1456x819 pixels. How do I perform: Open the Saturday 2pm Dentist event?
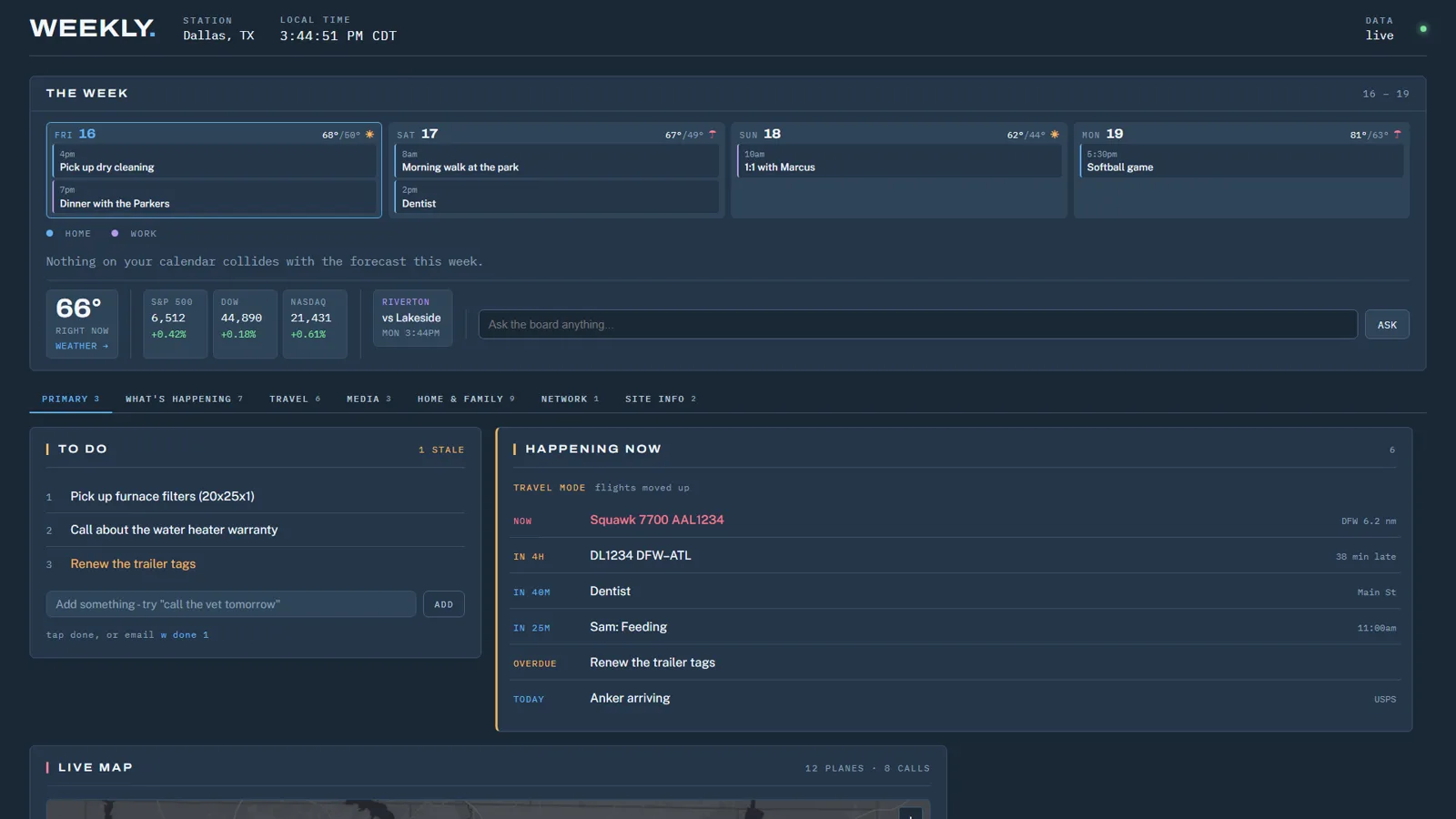click(557, 197)
